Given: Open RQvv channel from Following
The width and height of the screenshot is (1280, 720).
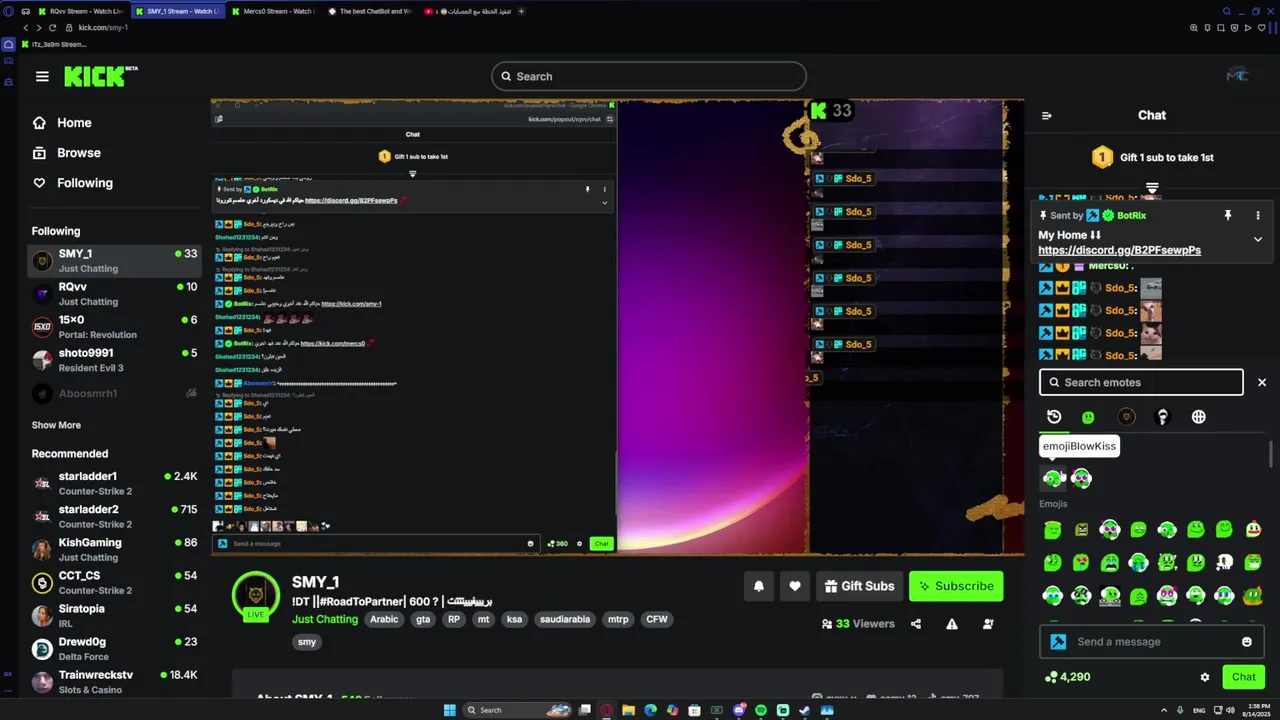Looking at the screenshot, I should coord(114,294).
